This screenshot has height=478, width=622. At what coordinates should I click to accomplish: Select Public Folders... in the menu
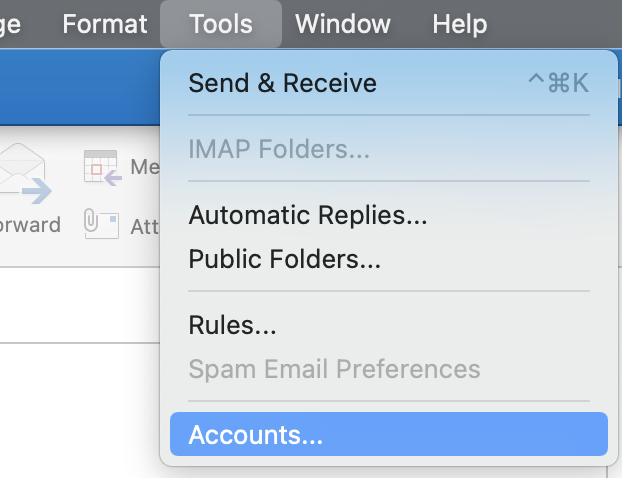[x=284, y=259]
